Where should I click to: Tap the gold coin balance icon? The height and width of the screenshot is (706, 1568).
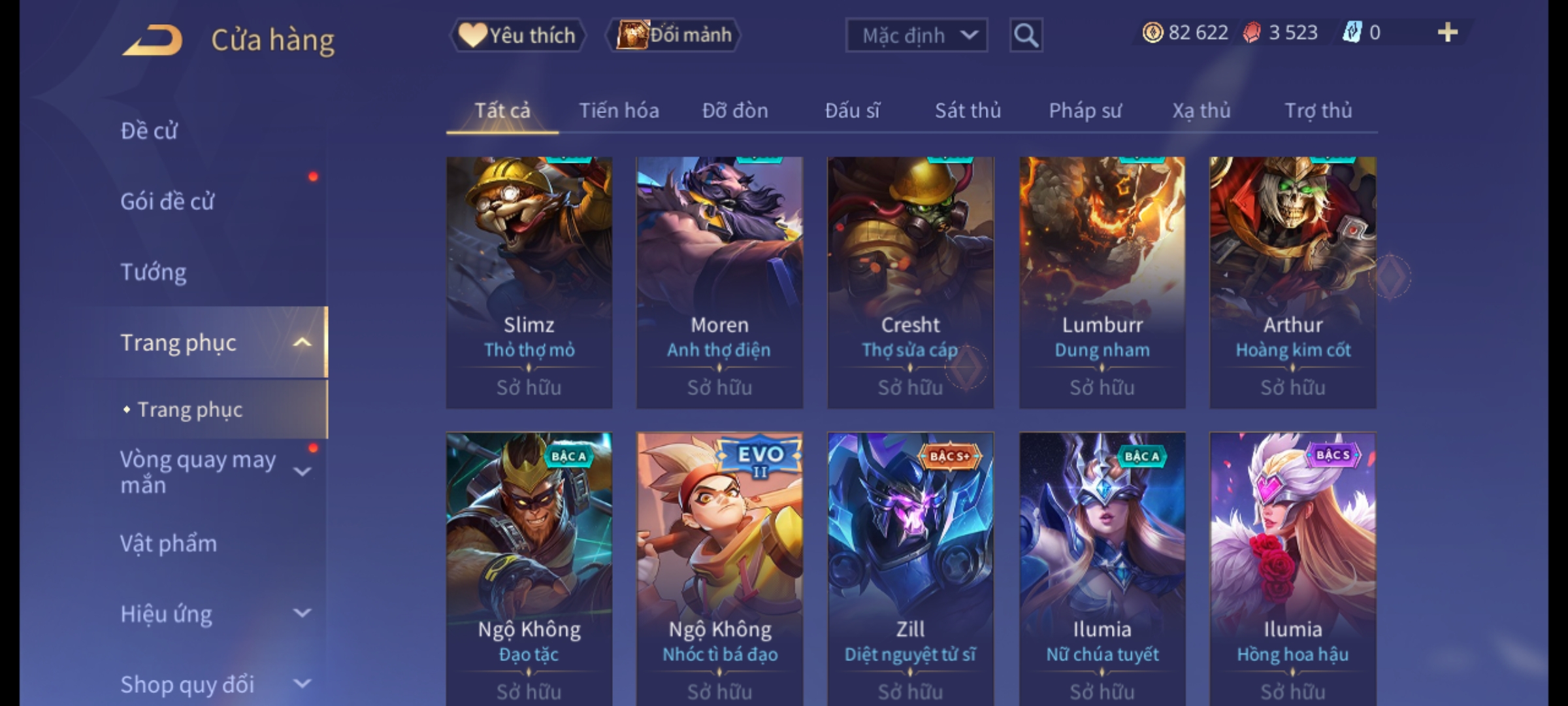click(1152, 33)
